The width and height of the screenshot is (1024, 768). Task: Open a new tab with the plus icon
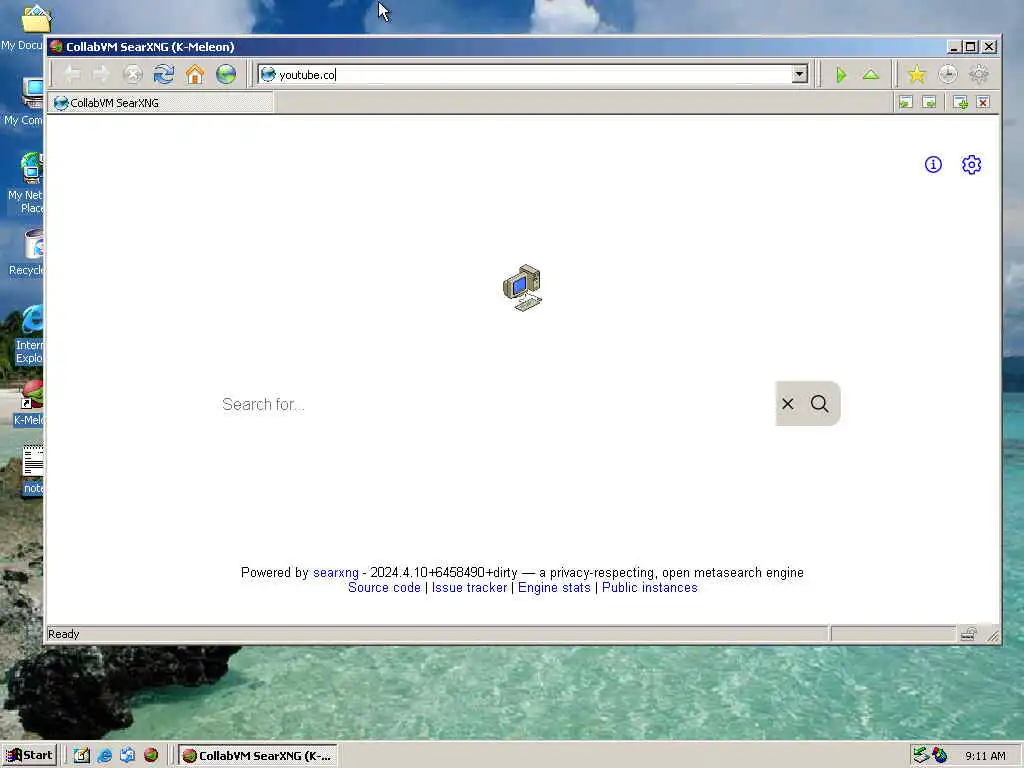(x=960, y=103)
